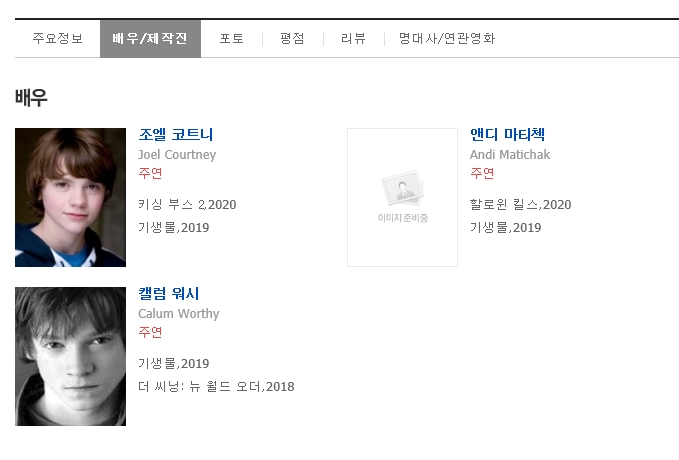Open actor link 캘럼 워시

point(169,293)
